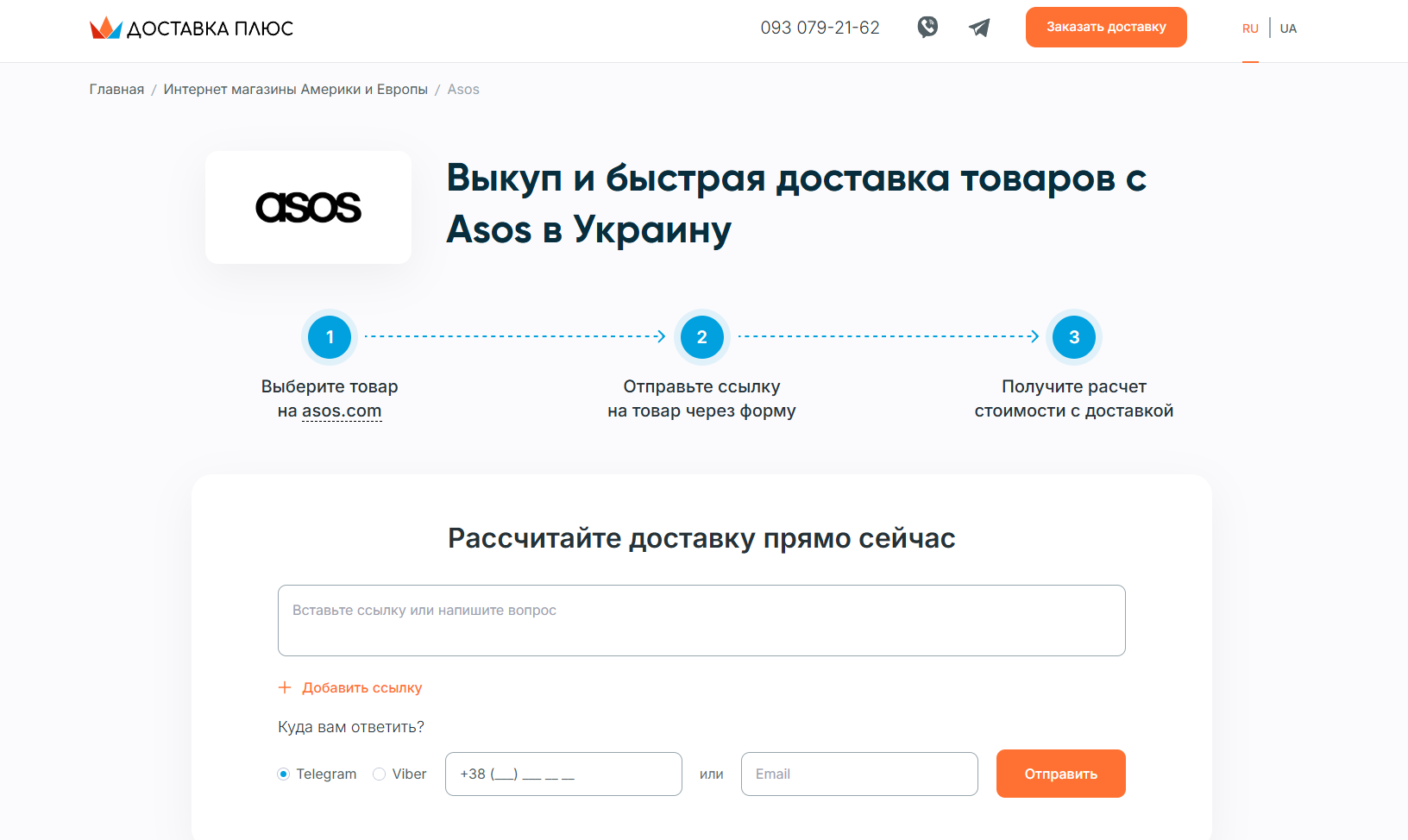Select the Telegram radio option
Viewport: 1408px width, 840px height.
pos(283,774)
